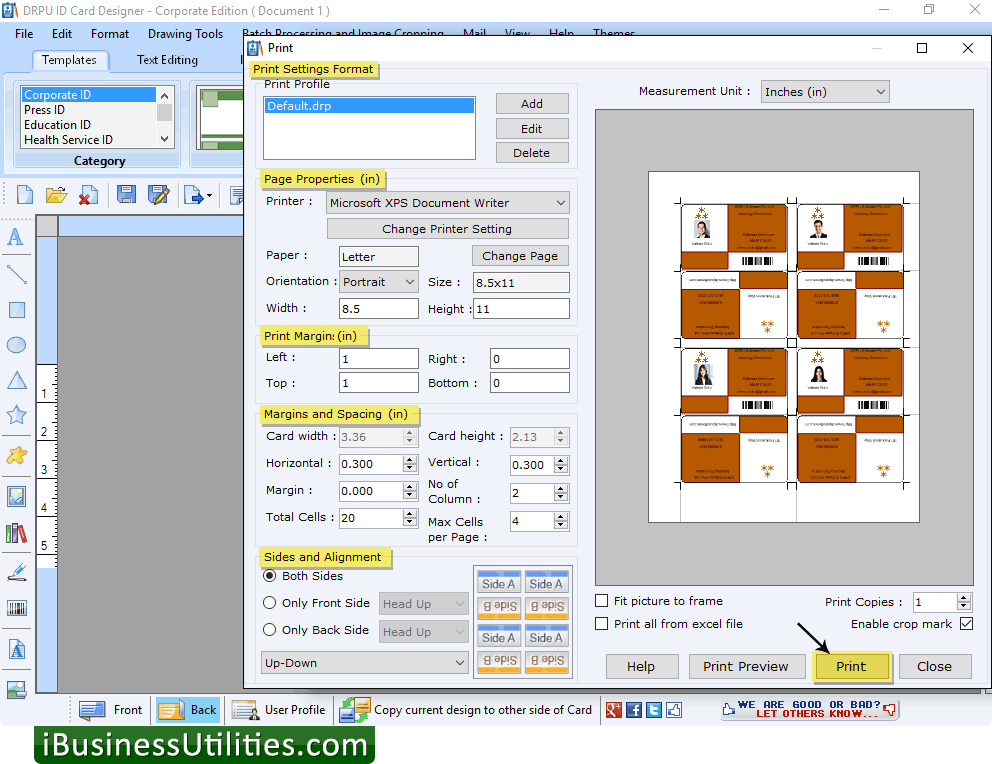Click the Print Preview button
The width and height of the screenshot is (992, 764).
pyautogui.click(x=745, y=667)
